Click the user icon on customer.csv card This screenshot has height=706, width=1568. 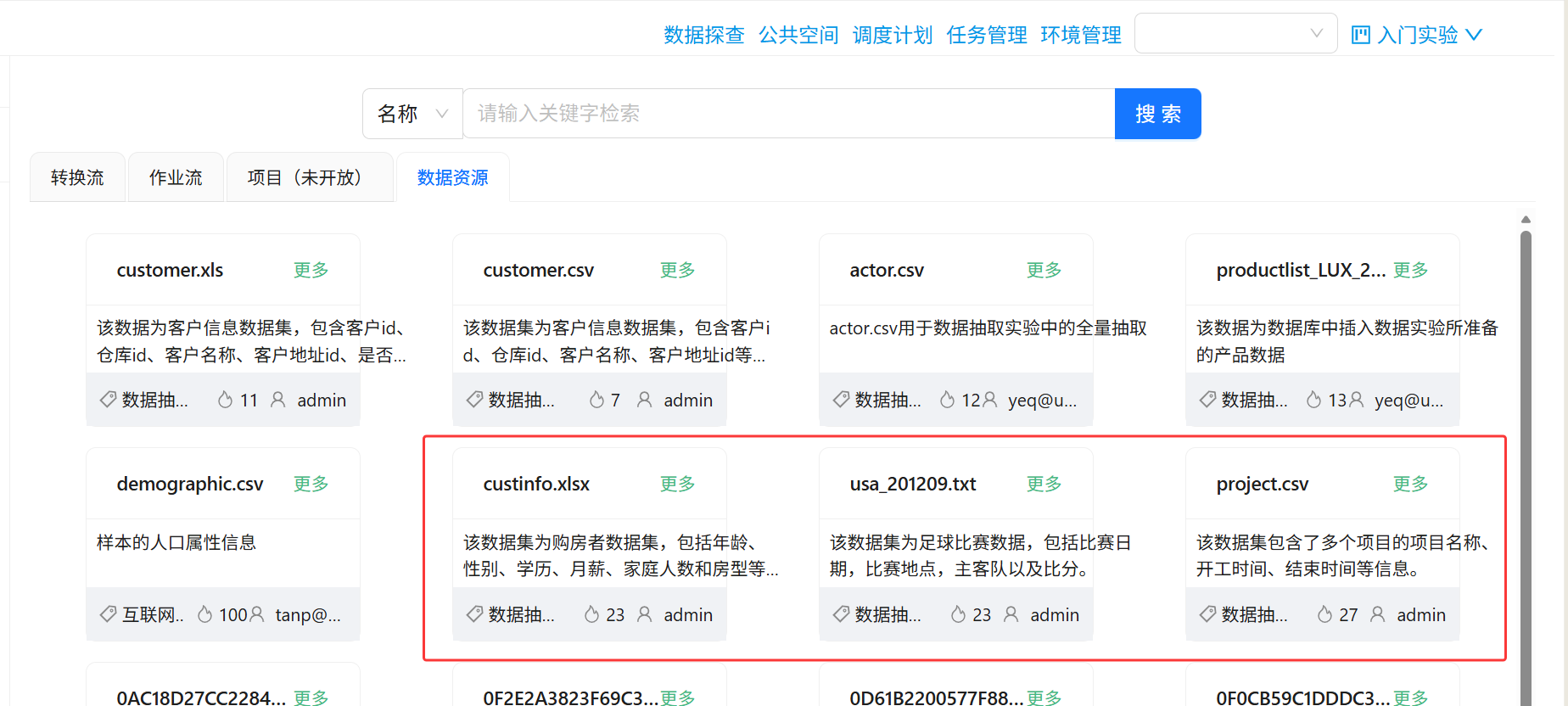[645, 400]
